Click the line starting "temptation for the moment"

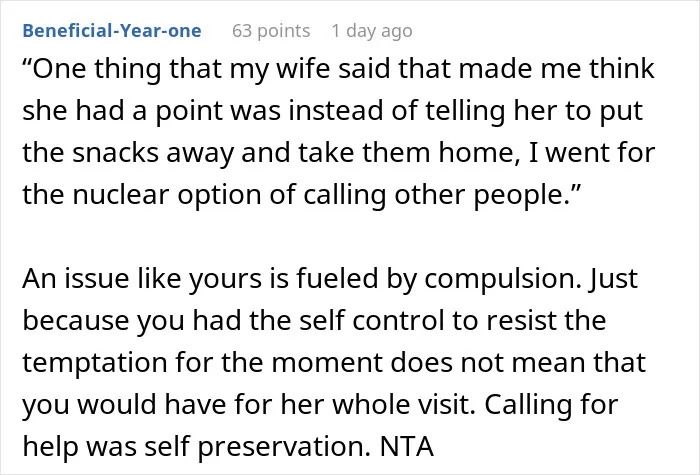point(334,362)
